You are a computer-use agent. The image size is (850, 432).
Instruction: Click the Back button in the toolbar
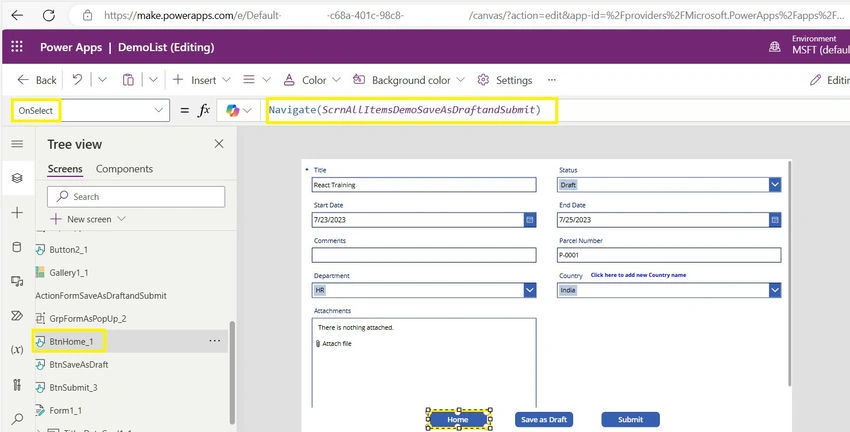[37, 80]
